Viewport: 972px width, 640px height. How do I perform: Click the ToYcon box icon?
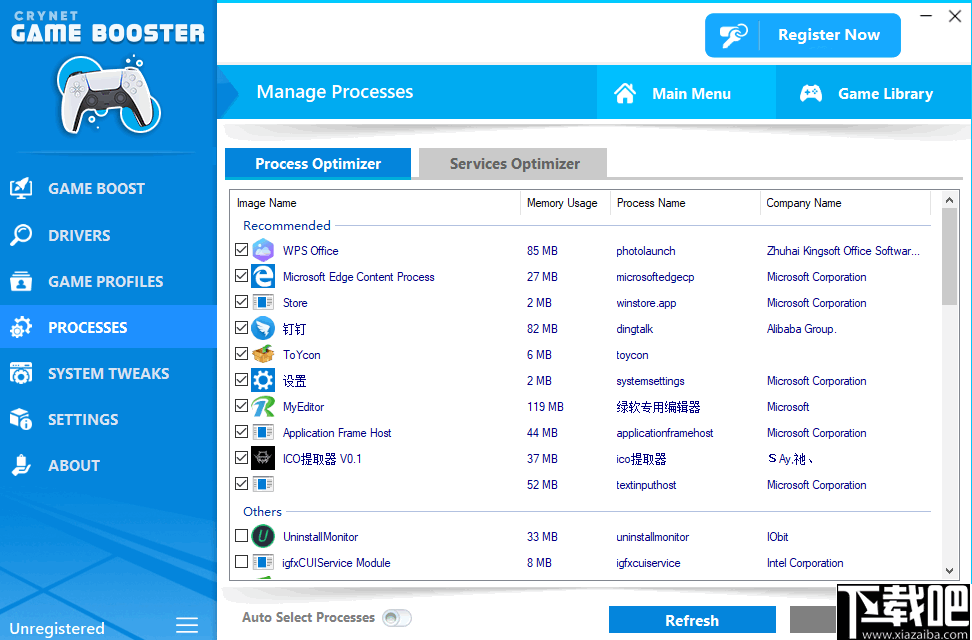tap(263, 355)
